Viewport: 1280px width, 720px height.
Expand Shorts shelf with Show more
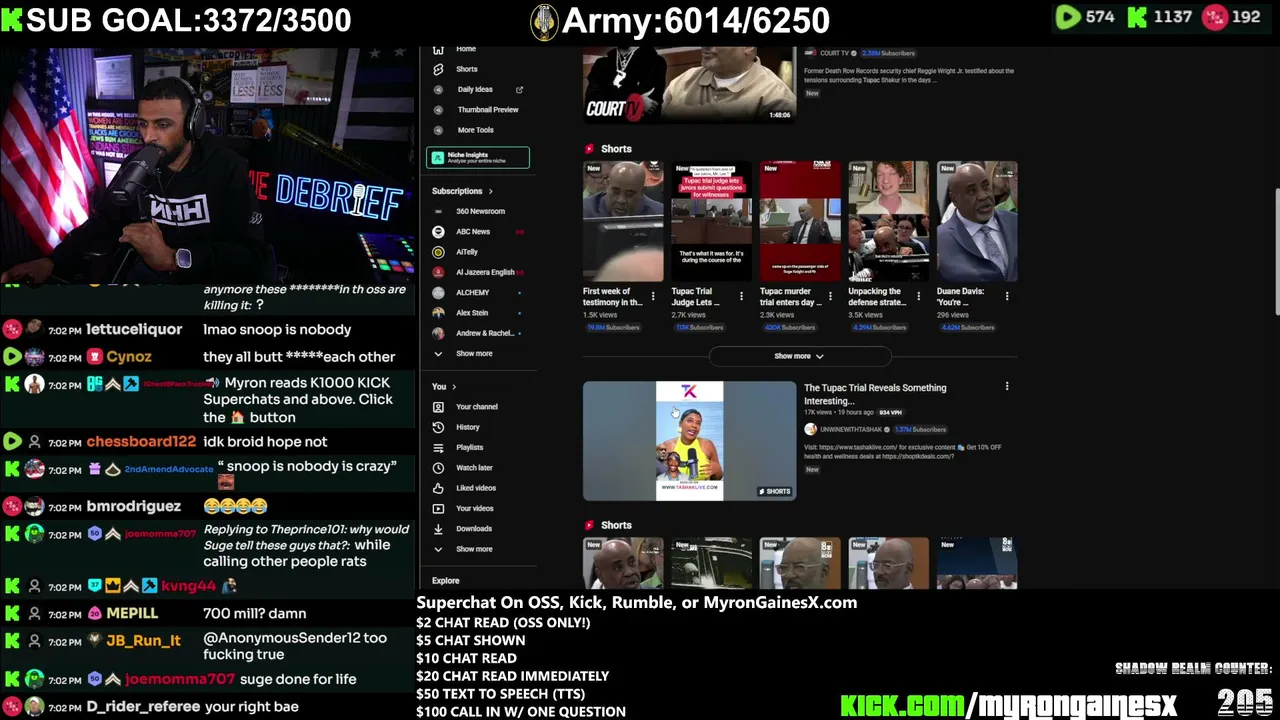pos(799,356)
